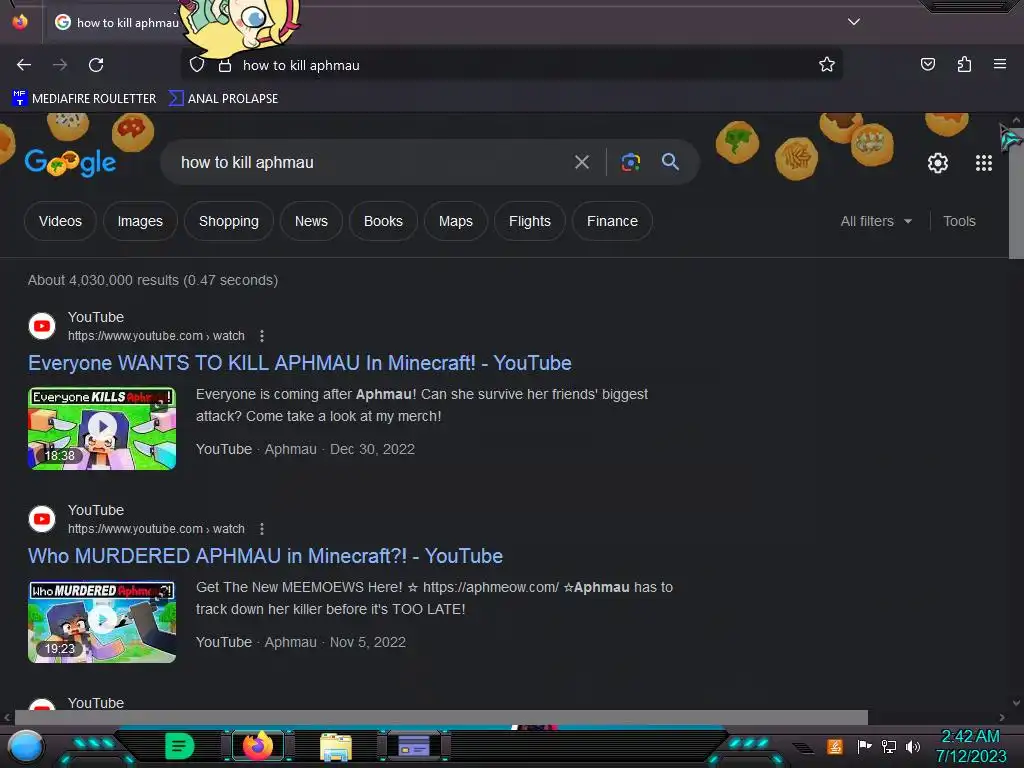
Task: Open more options for second YouTube result
Action: (262, 529)
